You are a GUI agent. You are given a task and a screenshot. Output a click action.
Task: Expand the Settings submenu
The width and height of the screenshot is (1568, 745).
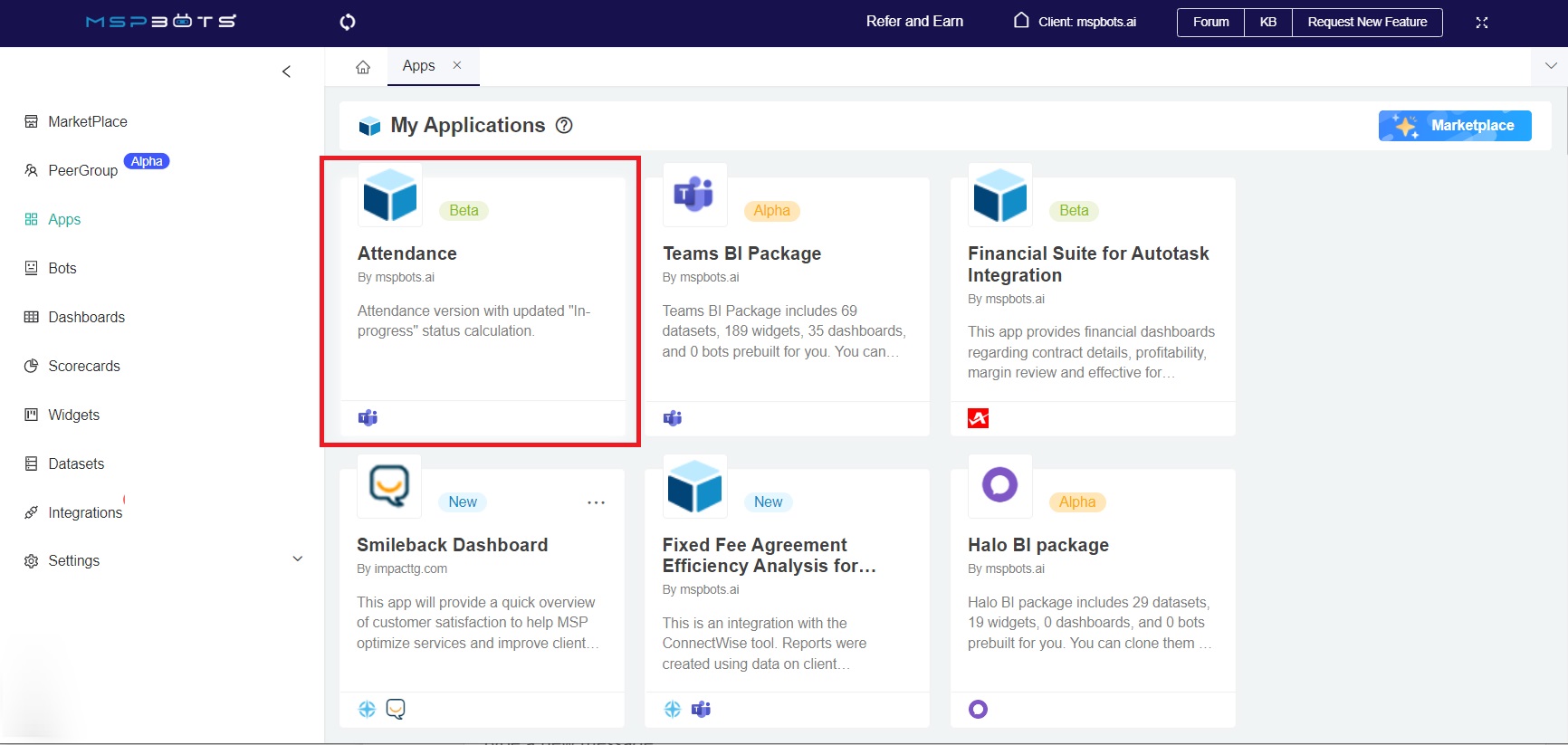click(x=297, y=559)
